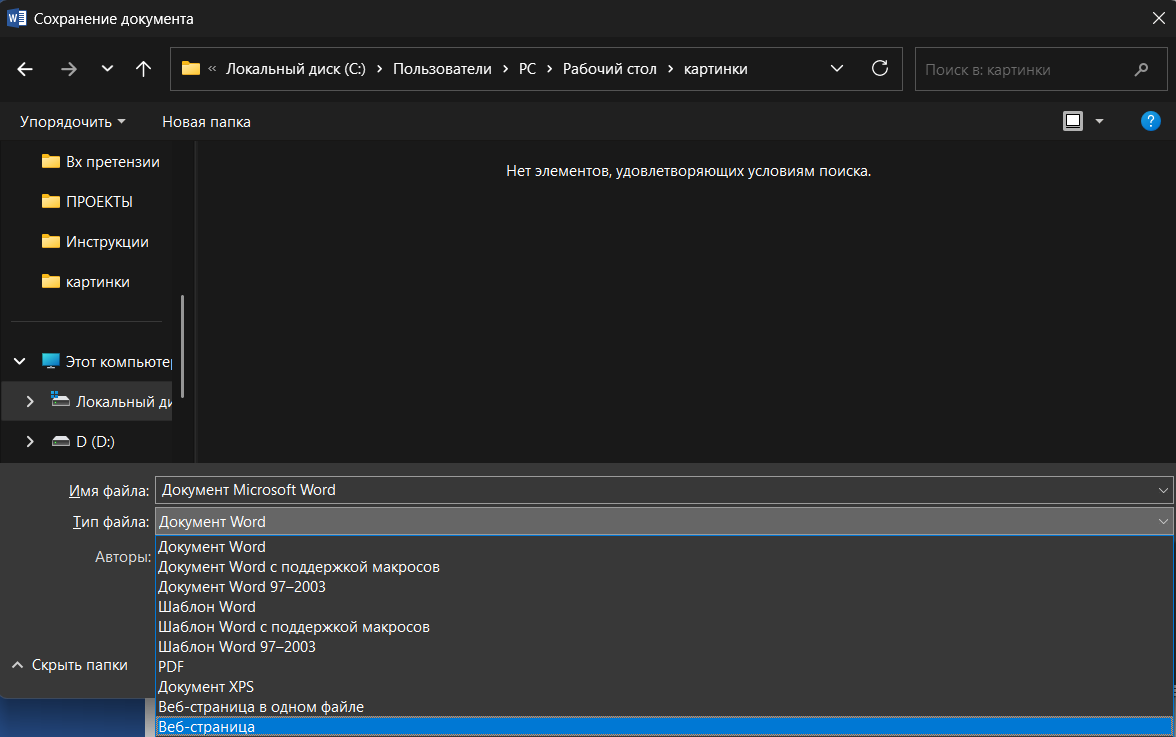The image size is (1176, 737).
Task: Create a folder with Новая папка
Action: (x=206, y=121)
